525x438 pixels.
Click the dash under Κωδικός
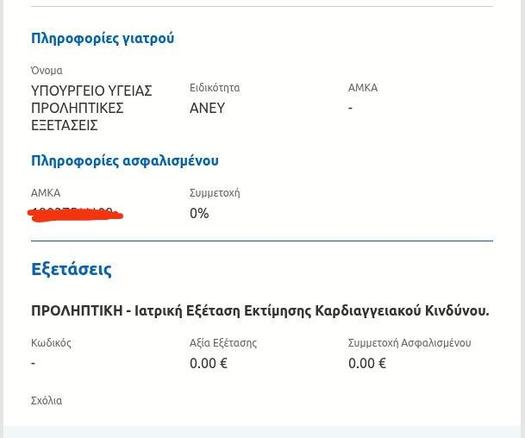(33, 363)
